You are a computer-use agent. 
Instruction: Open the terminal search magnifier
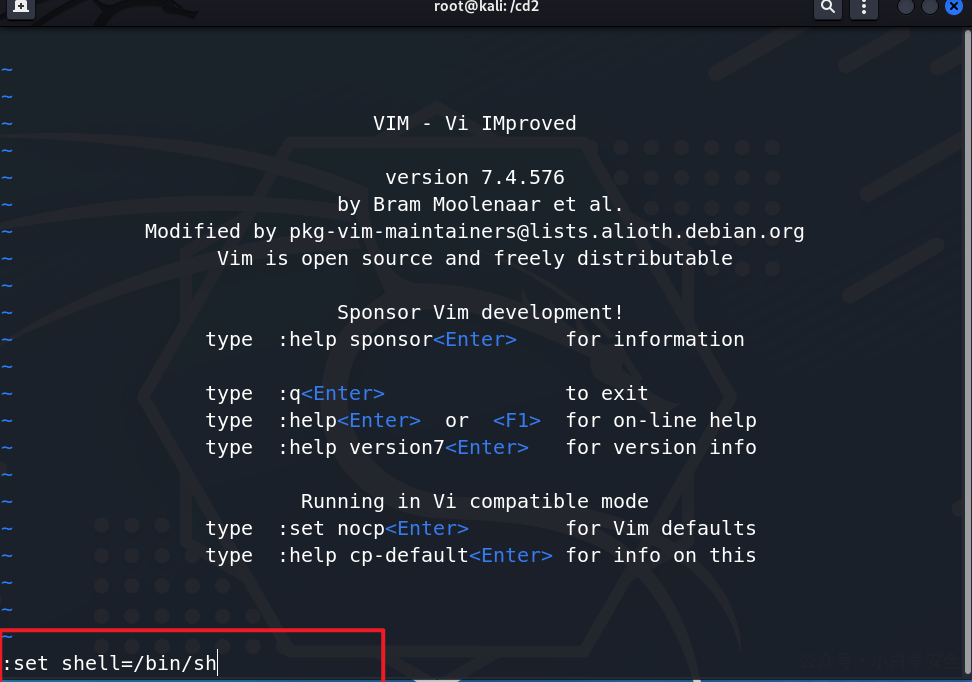pos(828,7)
